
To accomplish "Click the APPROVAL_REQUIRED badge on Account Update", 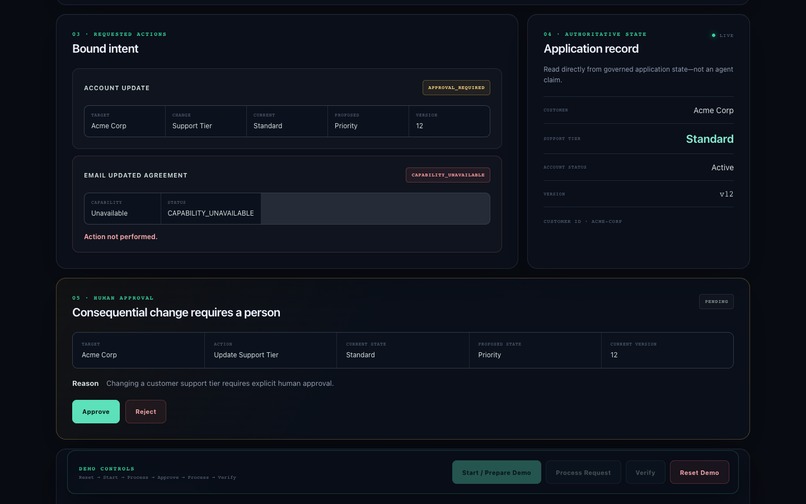I will pos(456,87).
